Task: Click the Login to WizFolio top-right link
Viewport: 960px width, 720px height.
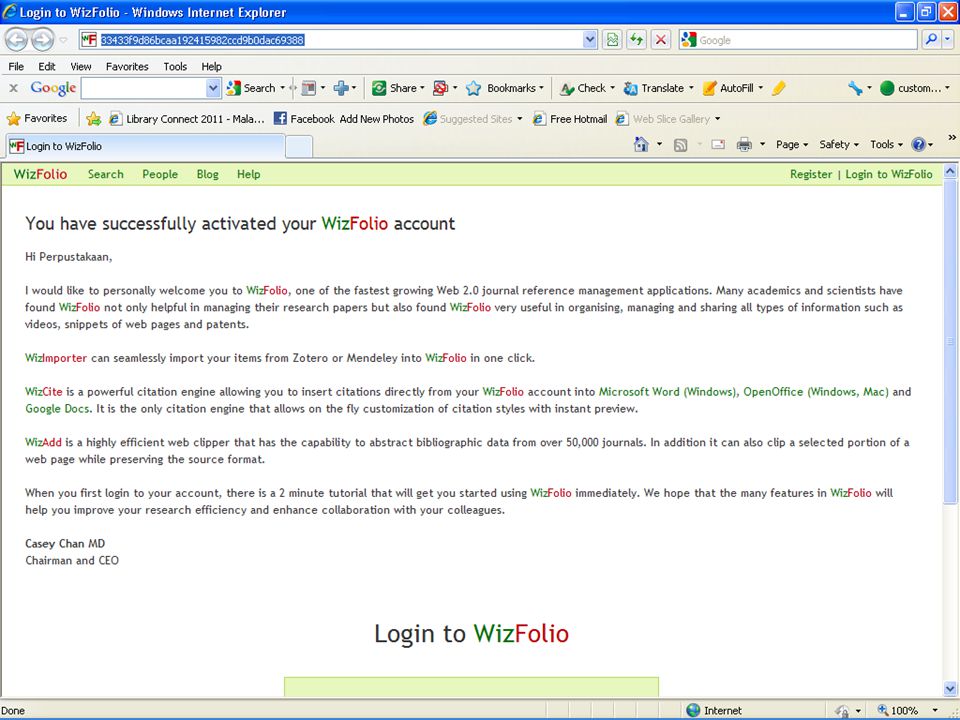Action: click(x=888, y=174)
